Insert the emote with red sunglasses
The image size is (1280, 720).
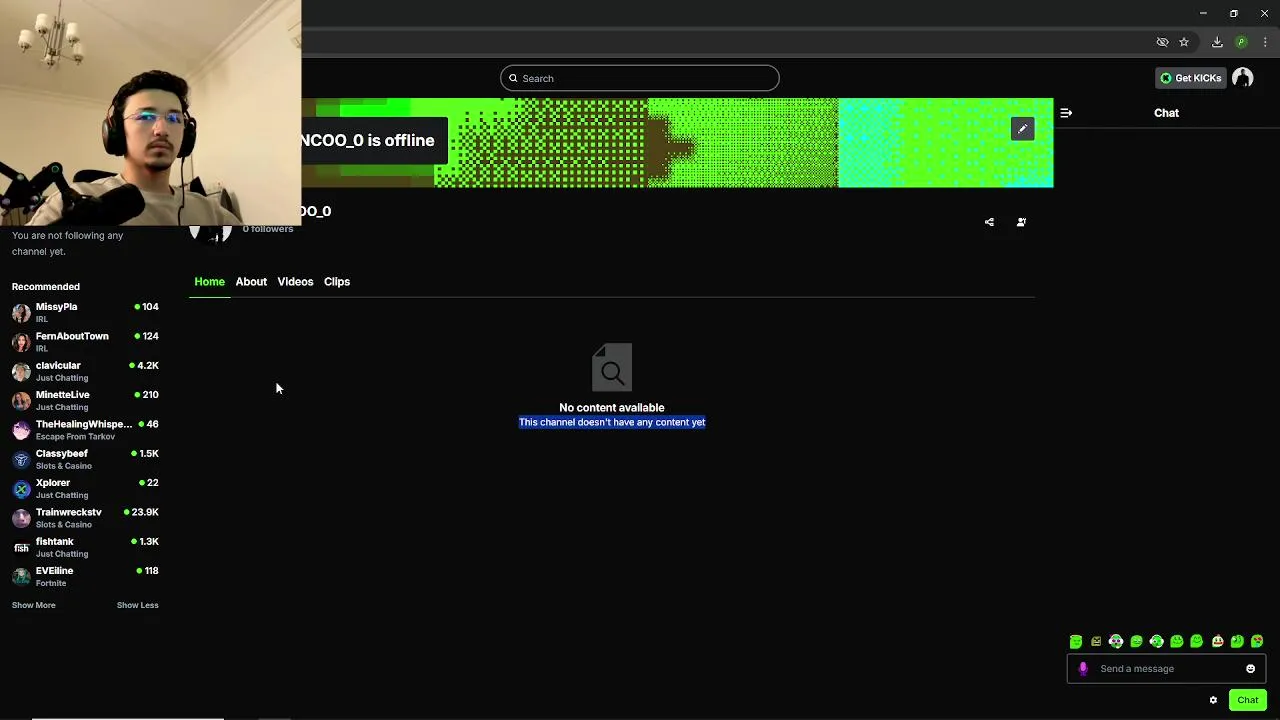1257,641
